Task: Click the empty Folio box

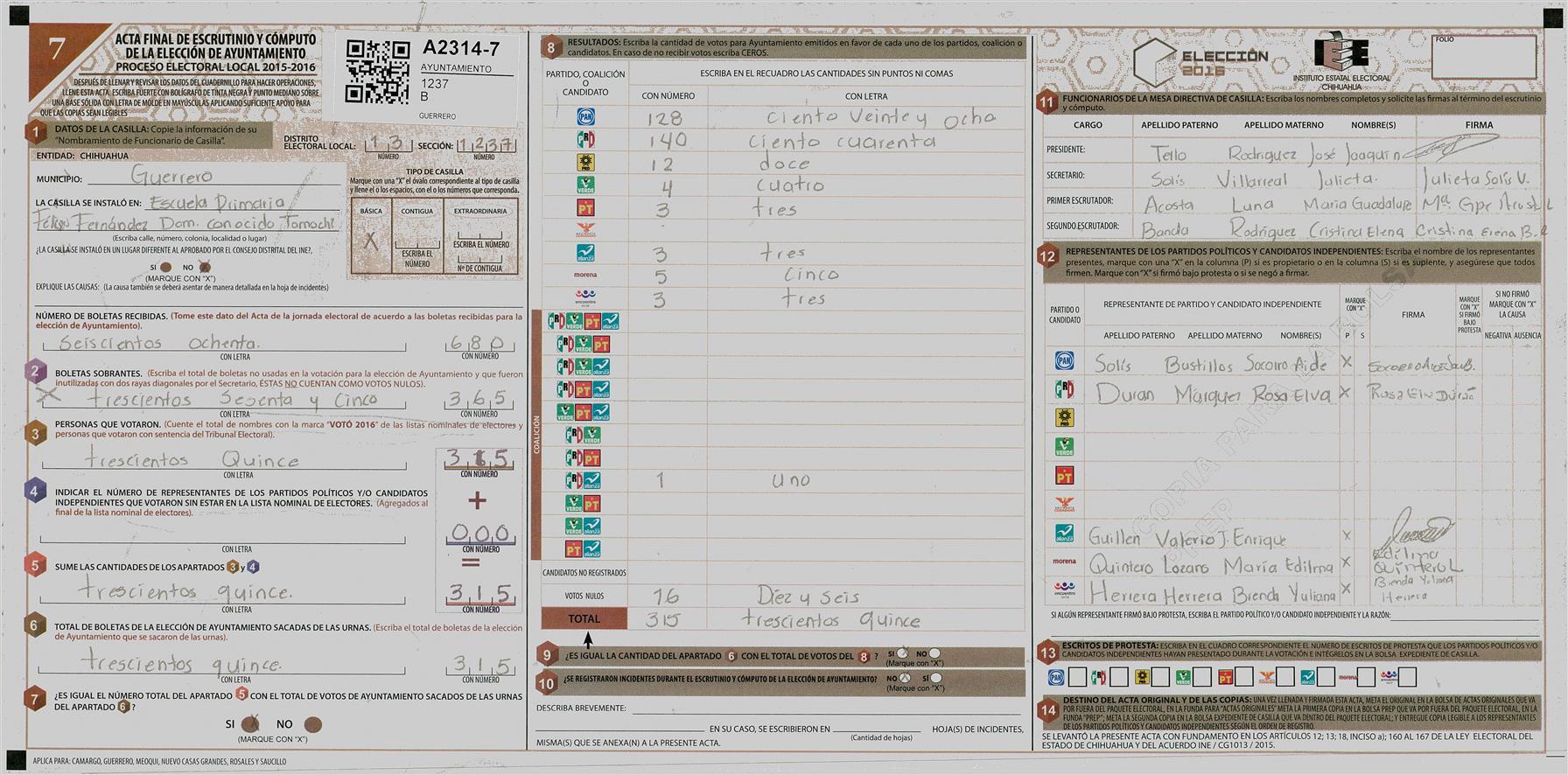Action: pos(1484,59)
